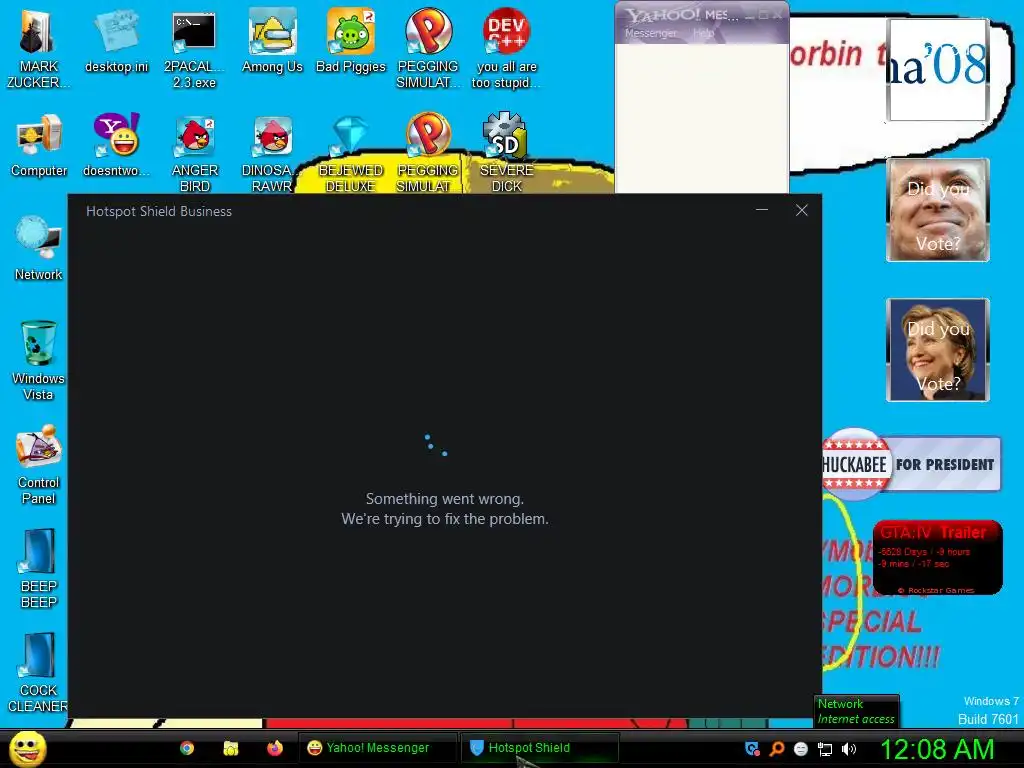
Task: Switch to Yahoo! Messenger taskbar button
Action: pos(377,748)
